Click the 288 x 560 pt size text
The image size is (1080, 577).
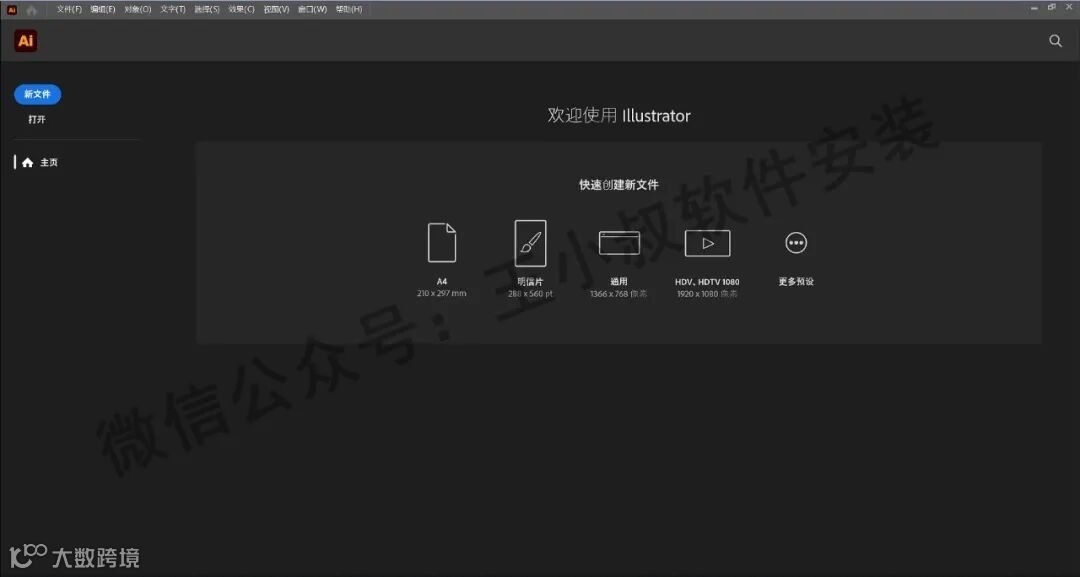tap(530, 293)
